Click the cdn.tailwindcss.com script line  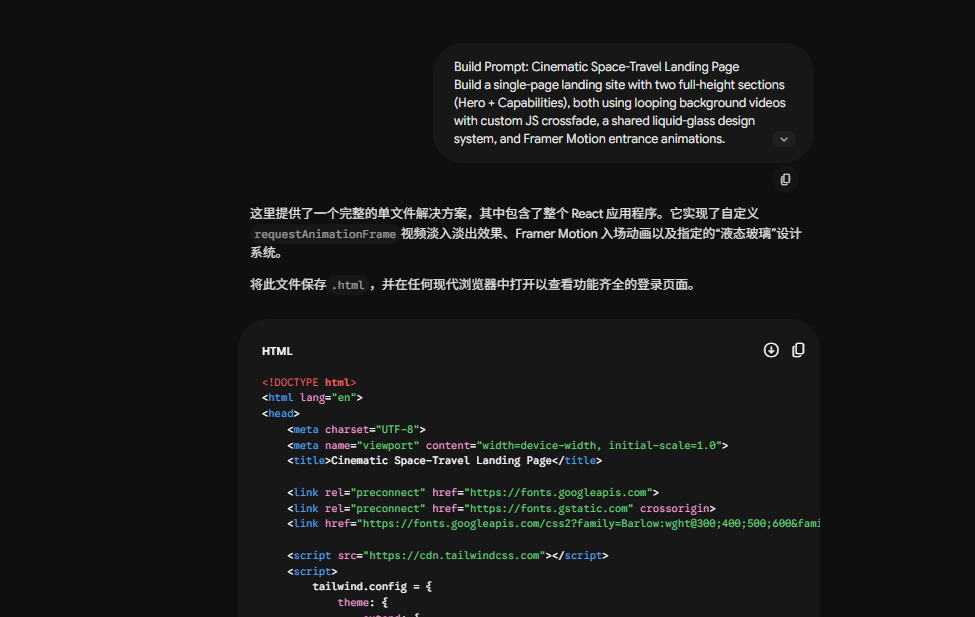click(448, 555)
